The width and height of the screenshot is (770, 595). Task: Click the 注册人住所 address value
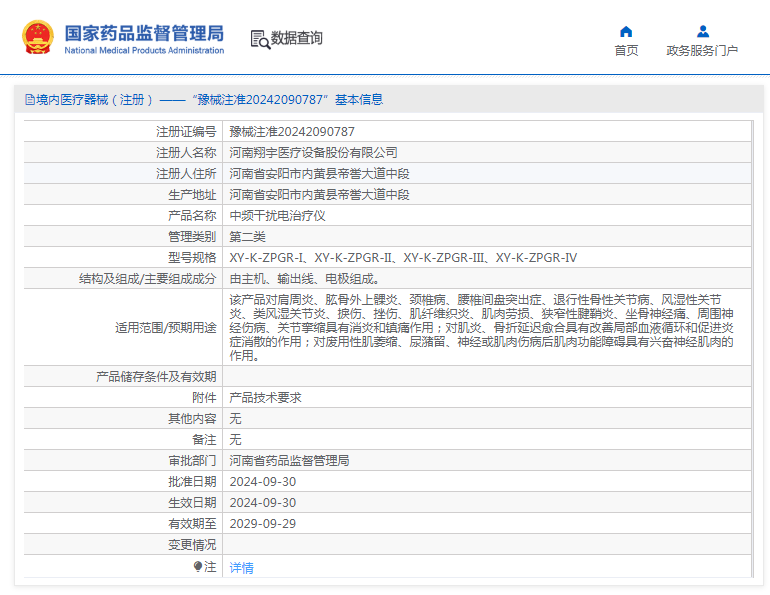coord(319,174)
